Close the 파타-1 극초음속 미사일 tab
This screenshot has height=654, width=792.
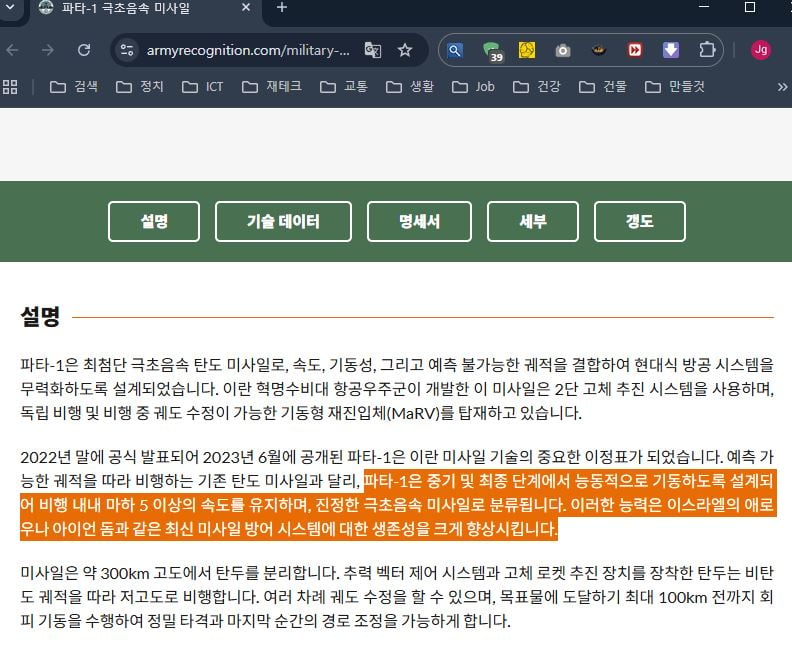(x=246, y=8)
